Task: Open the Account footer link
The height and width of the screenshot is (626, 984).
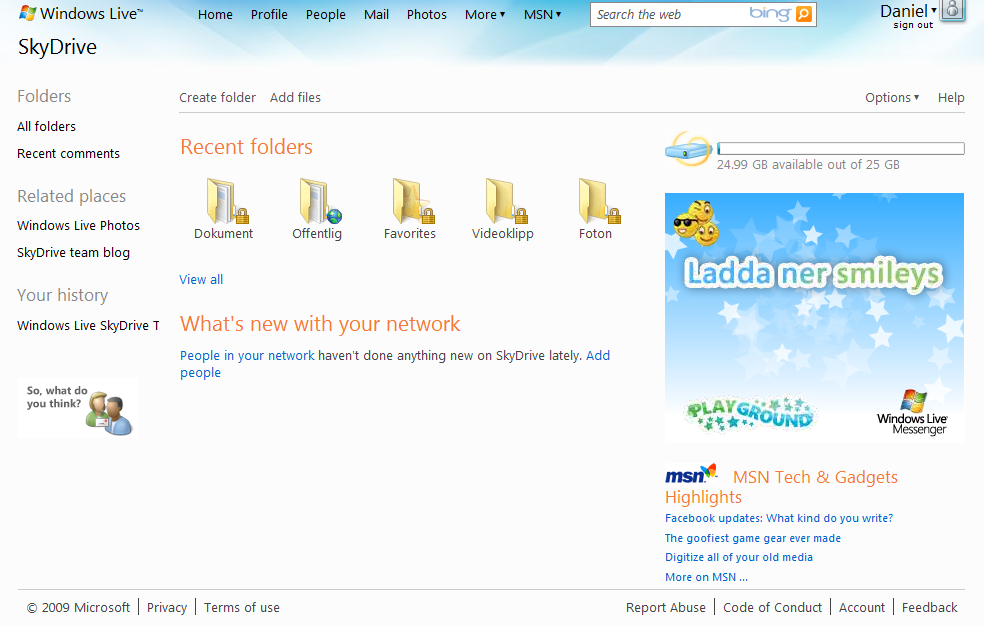Action: 862,607
